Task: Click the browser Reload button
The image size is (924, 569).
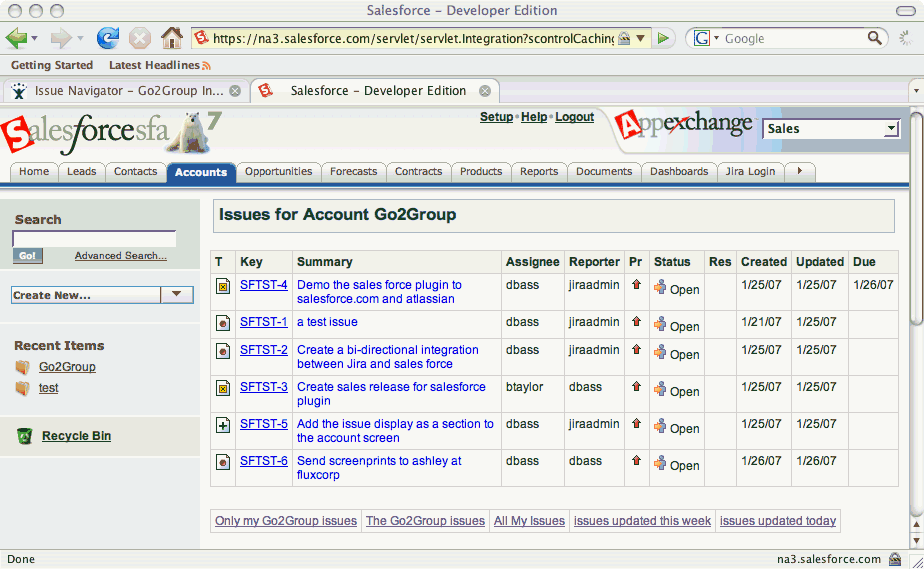Action: (107, 38)
